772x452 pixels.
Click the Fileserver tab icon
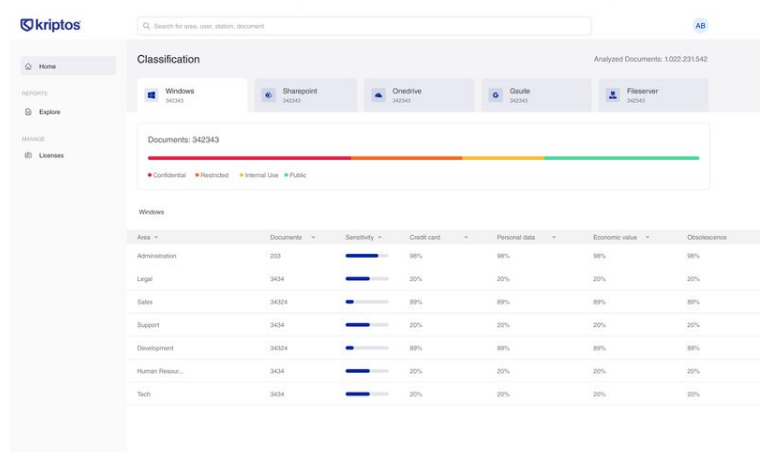[613, 95]
